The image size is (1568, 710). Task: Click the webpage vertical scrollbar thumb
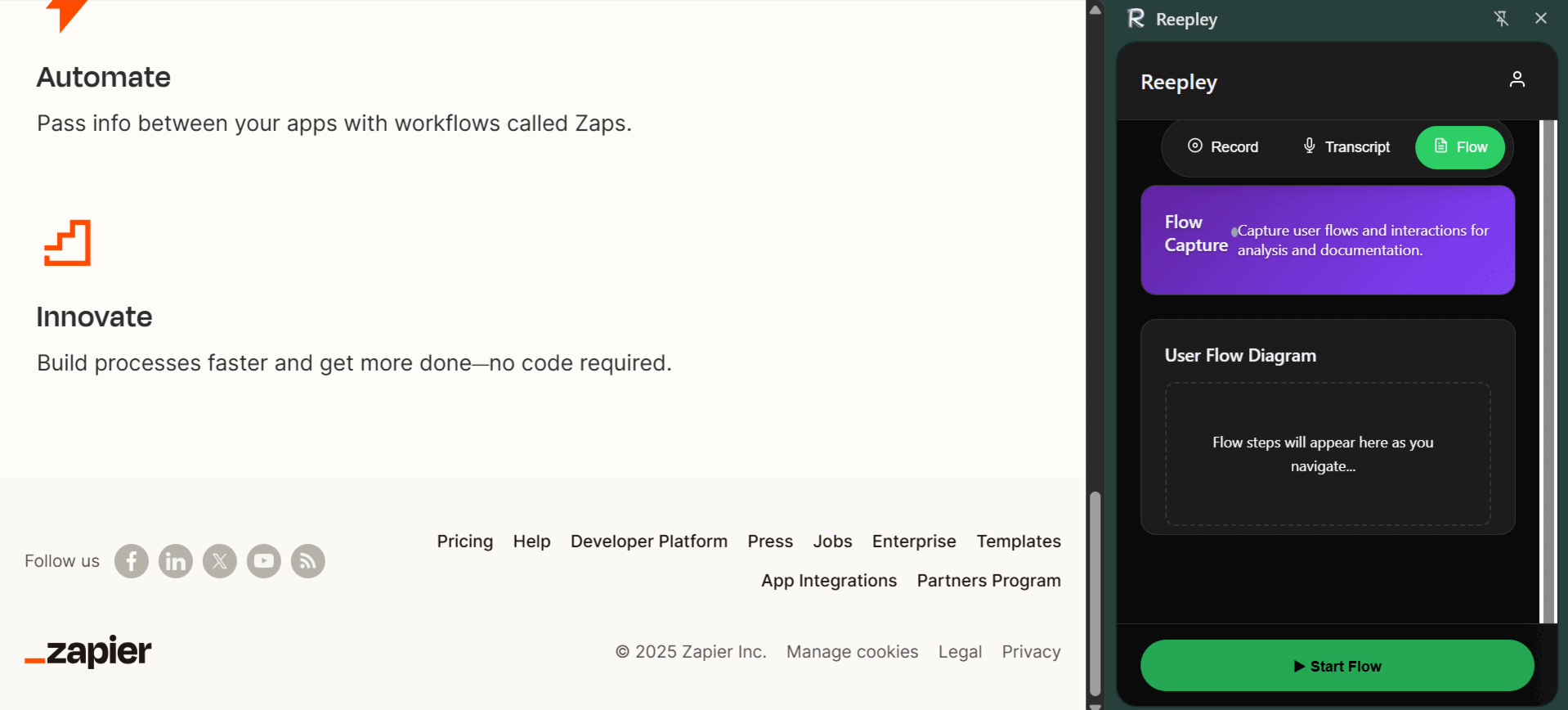click(x=1095, y=594)
